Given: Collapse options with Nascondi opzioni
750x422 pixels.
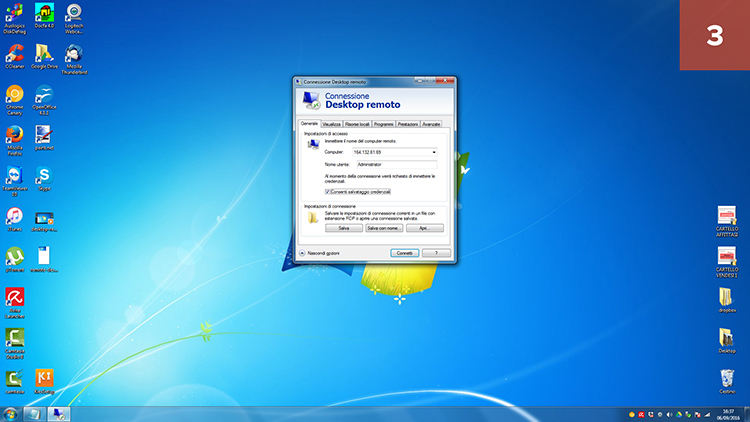Looking at the screenshot, I should (303, 253).
